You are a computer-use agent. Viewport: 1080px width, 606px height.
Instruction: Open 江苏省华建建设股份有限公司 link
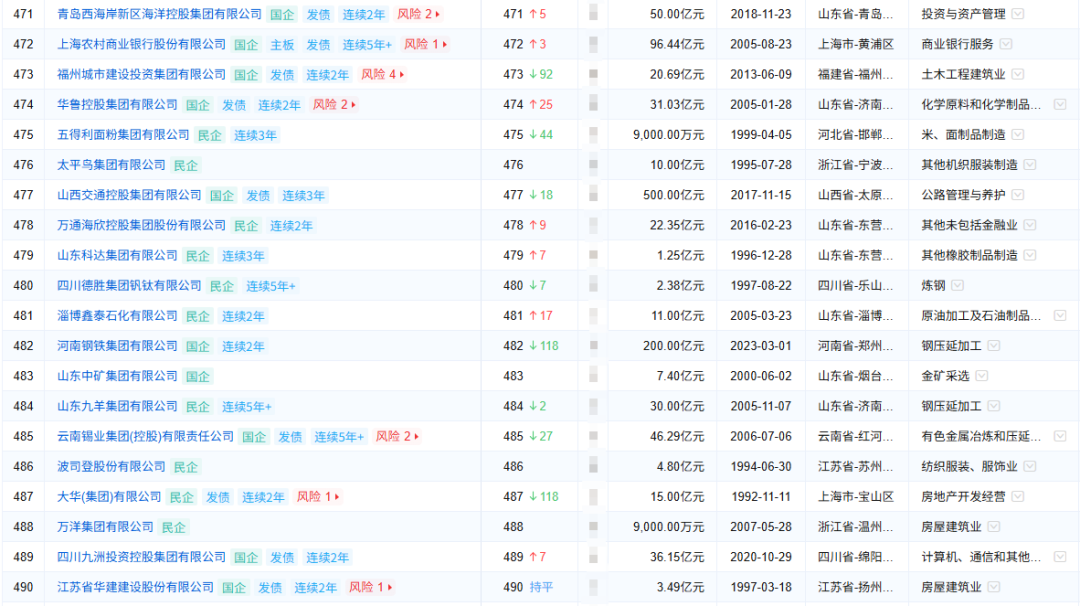[135, 587]
